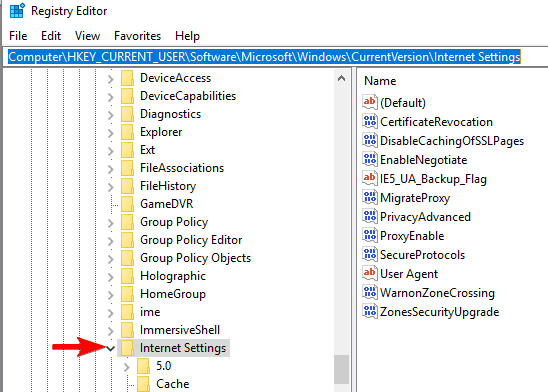Click the registry path address bar
548x392 pixels.
[x=276, y=57]
